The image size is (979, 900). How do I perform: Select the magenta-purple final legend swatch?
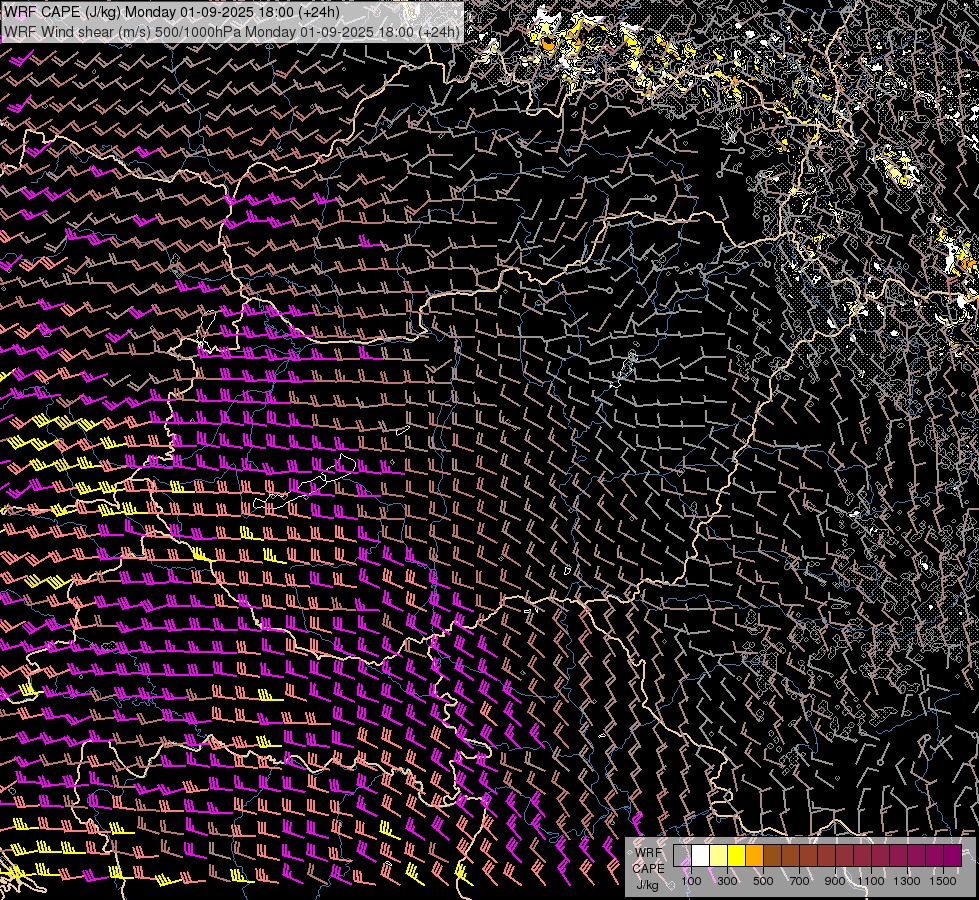point(953,855)
